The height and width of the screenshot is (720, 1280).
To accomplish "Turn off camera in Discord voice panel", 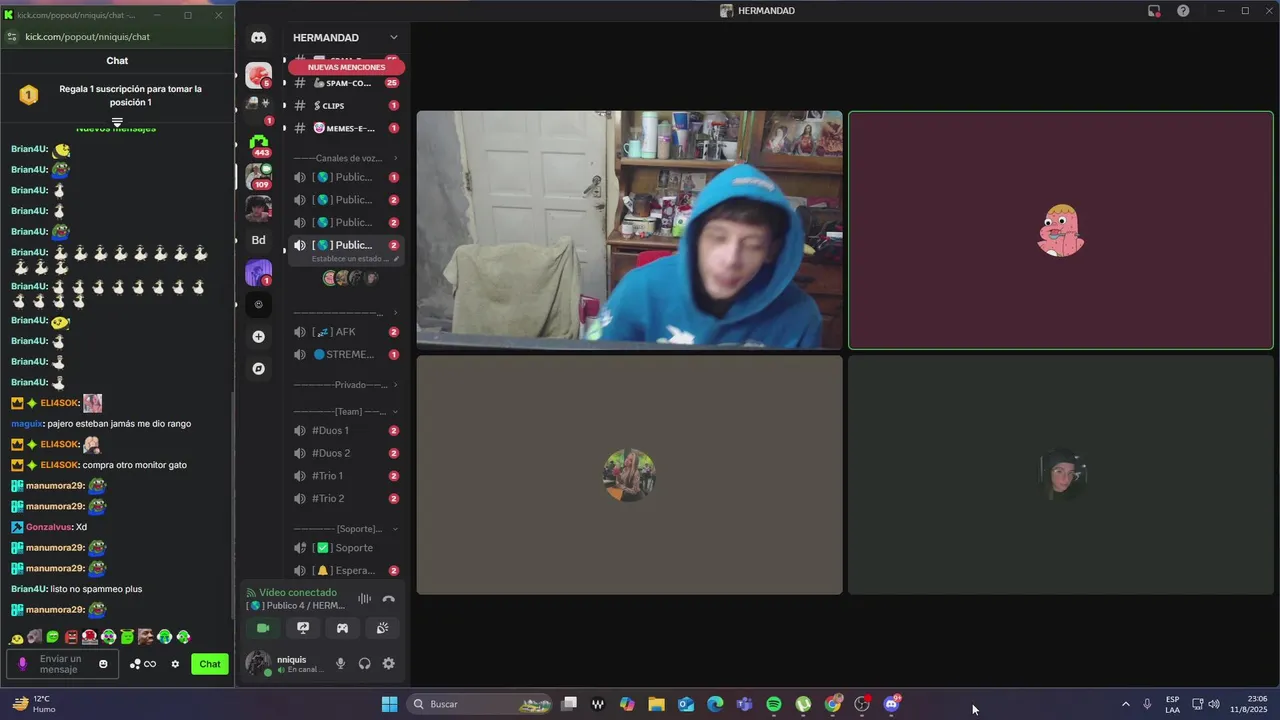I will 263,628.
